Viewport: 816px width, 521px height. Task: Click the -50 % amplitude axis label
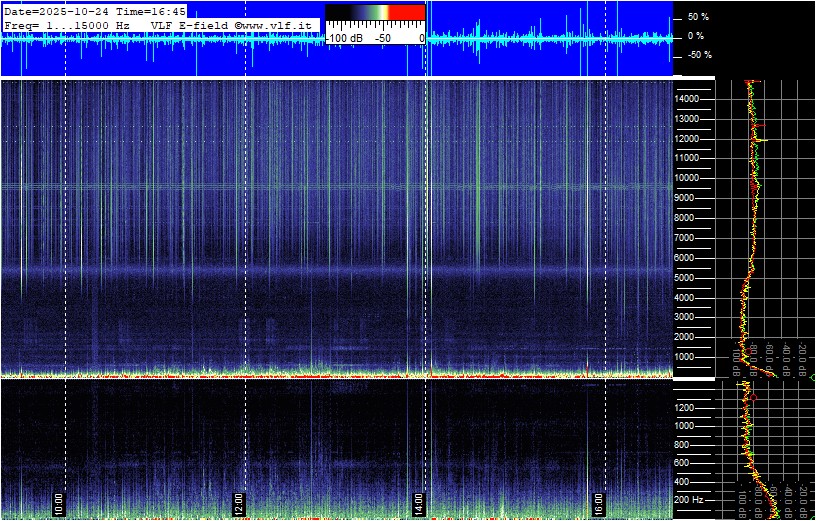coord(695,55)
